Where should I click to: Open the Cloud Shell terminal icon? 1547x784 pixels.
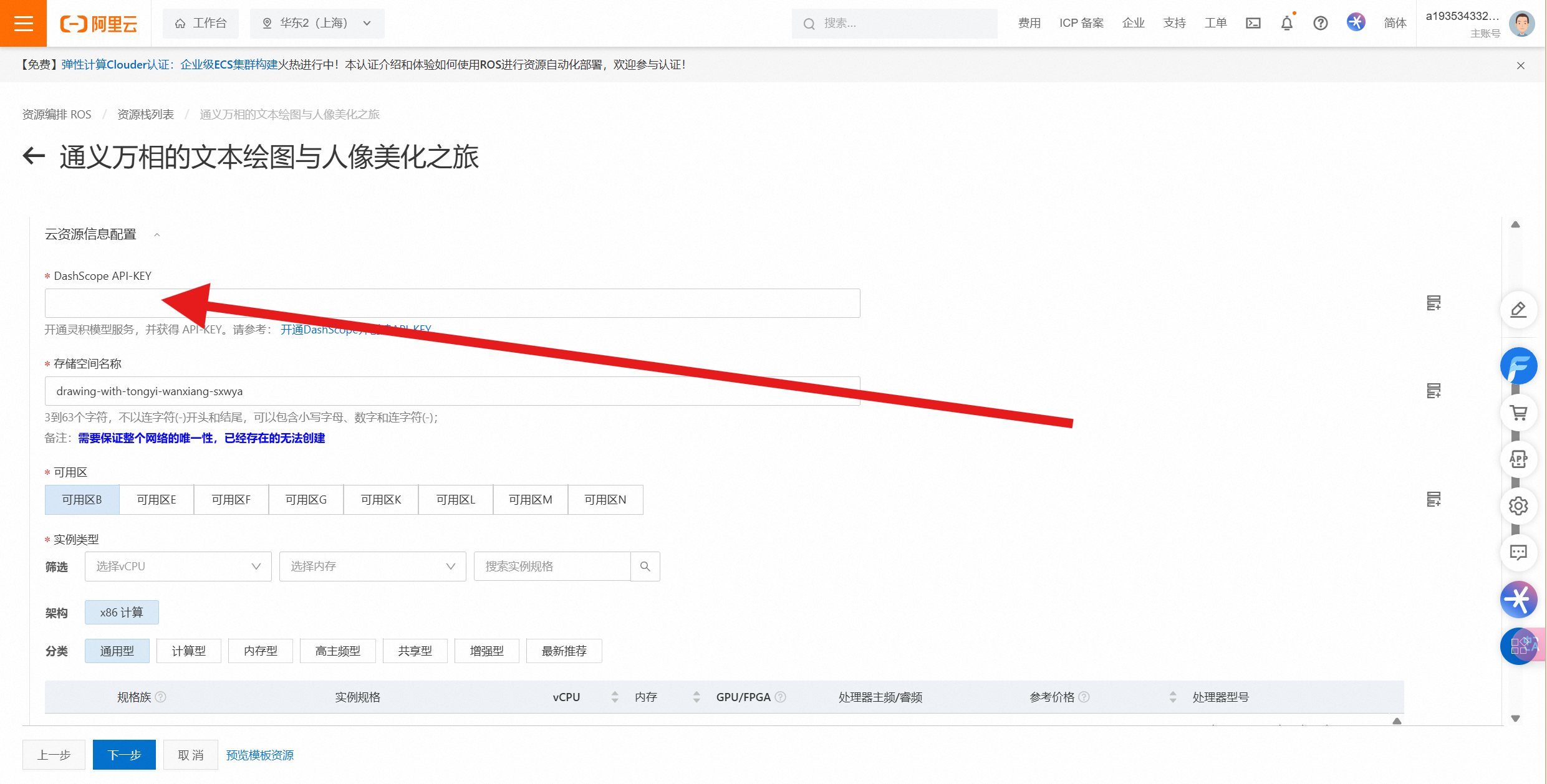click(x=1253, y=23)
